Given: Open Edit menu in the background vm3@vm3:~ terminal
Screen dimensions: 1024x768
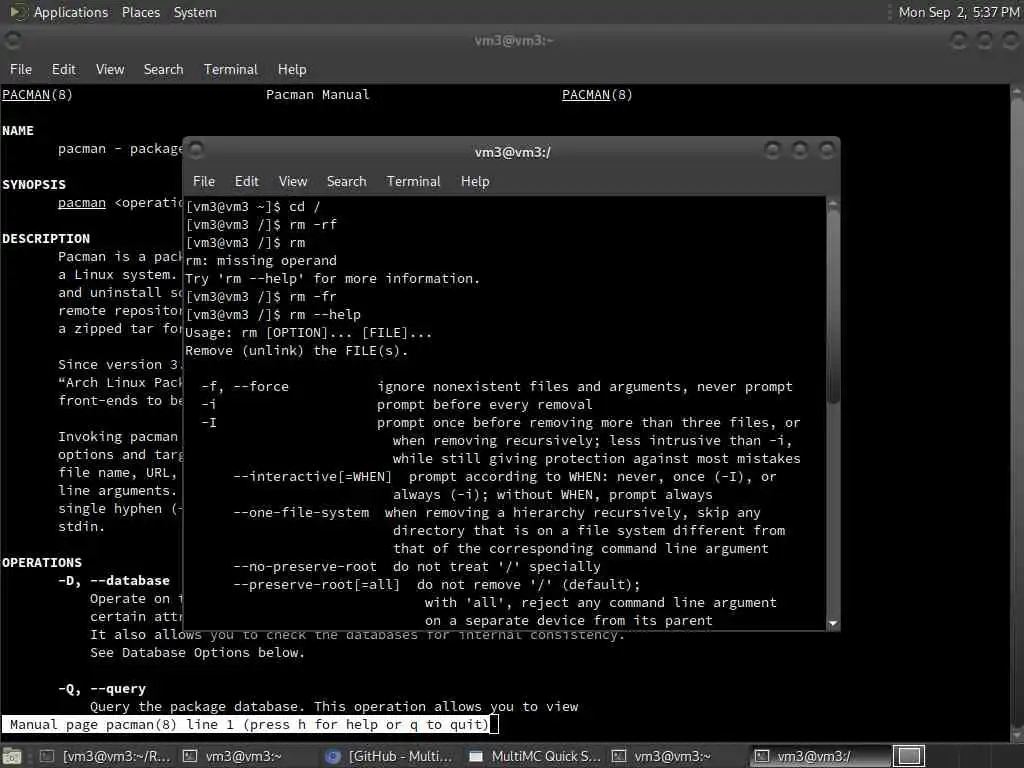Looking at the screenshot, I should coord(63,69).
